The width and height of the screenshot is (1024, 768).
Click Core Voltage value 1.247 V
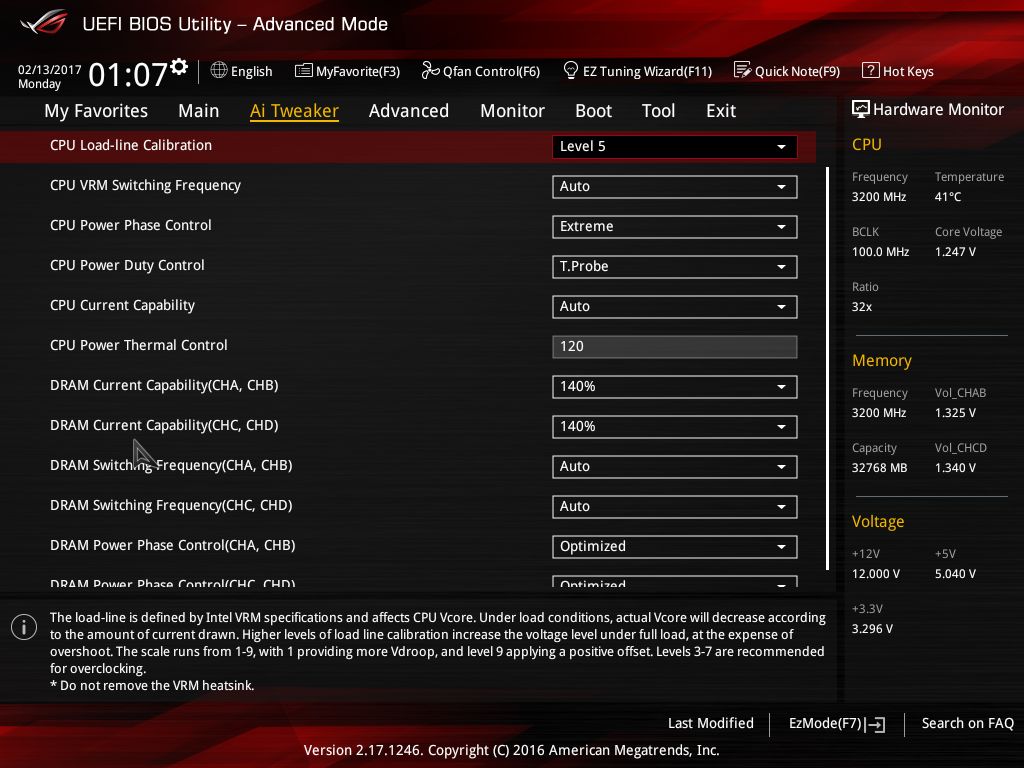(955, 251)
